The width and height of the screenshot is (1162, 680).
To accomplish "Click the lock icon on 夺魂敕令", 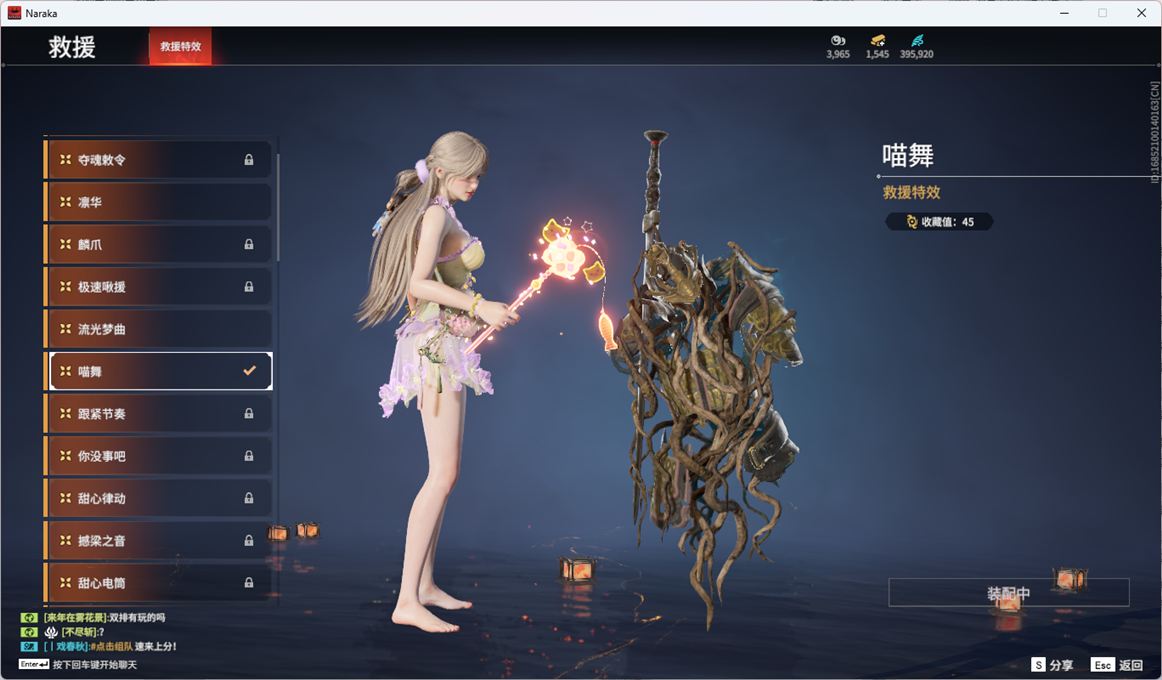I will coord(249,159).
